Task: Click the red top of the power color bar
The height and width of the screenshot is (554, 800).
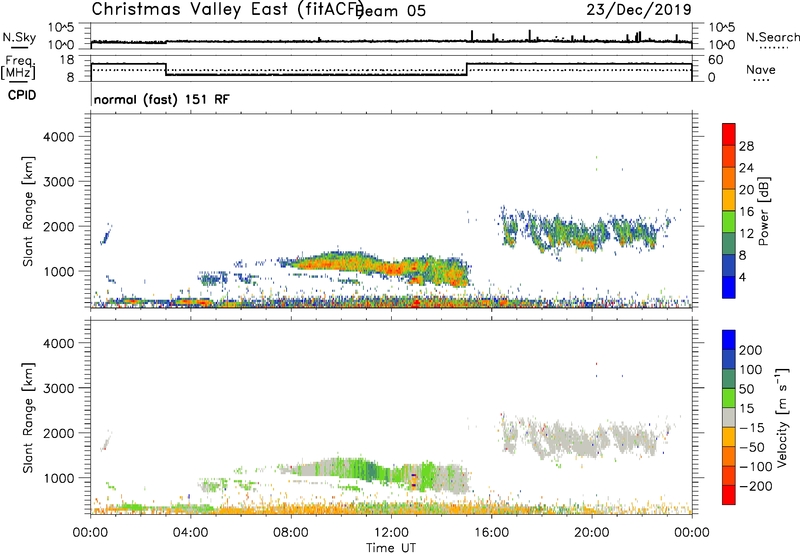Action: (729, 134)
